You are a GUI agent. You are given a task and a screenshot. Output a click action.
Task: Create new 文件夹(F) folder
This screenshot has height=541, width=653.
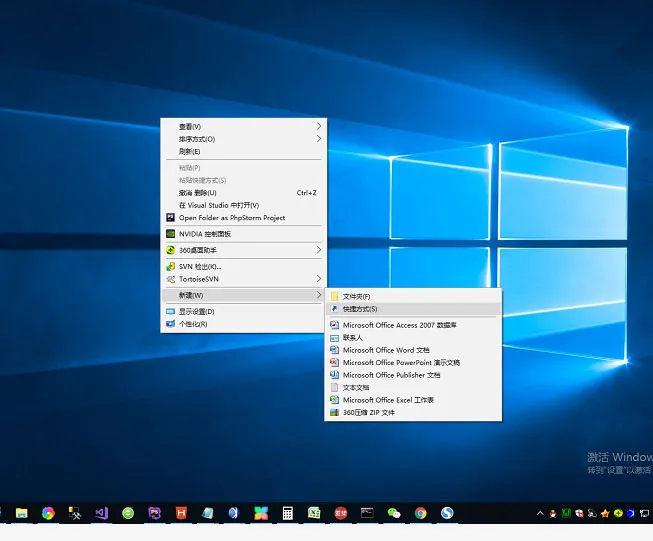356,296
